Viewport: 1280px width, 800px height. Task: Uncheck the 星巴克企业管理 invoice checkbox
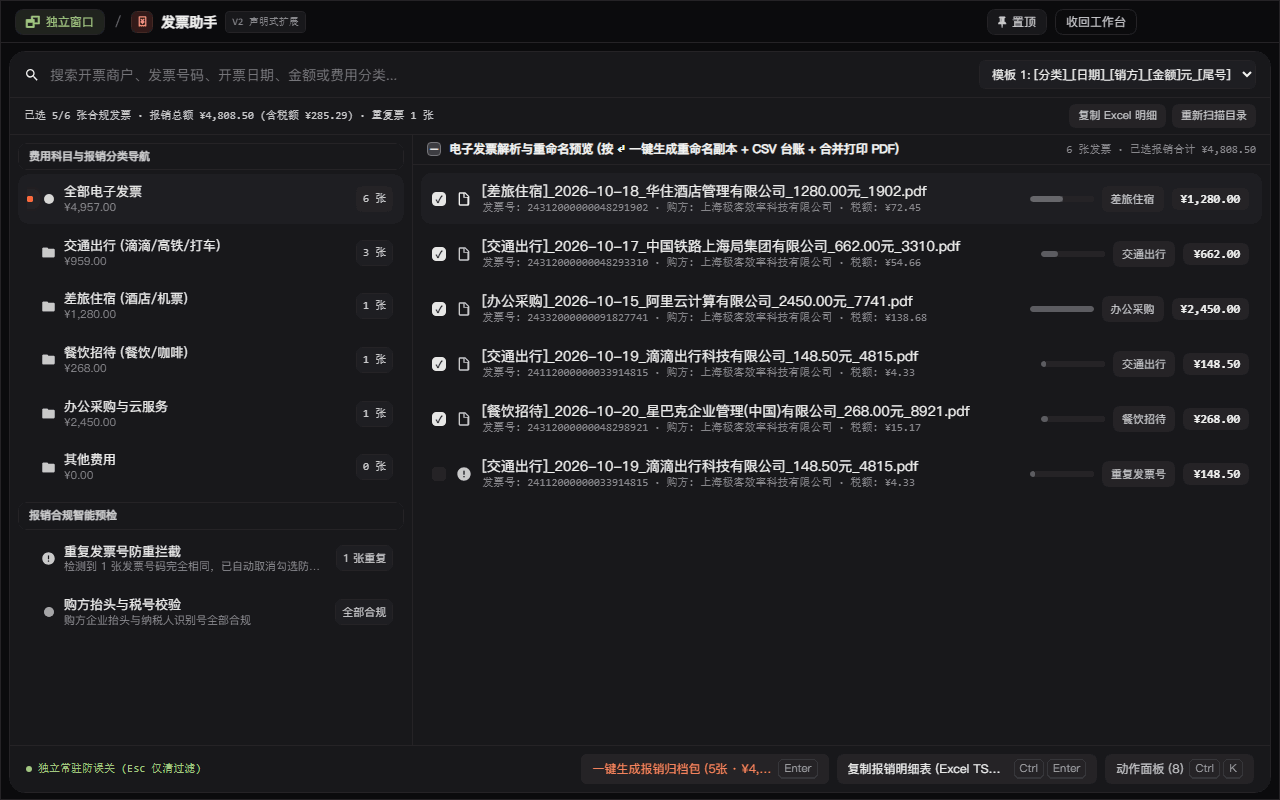click(439, 419)
